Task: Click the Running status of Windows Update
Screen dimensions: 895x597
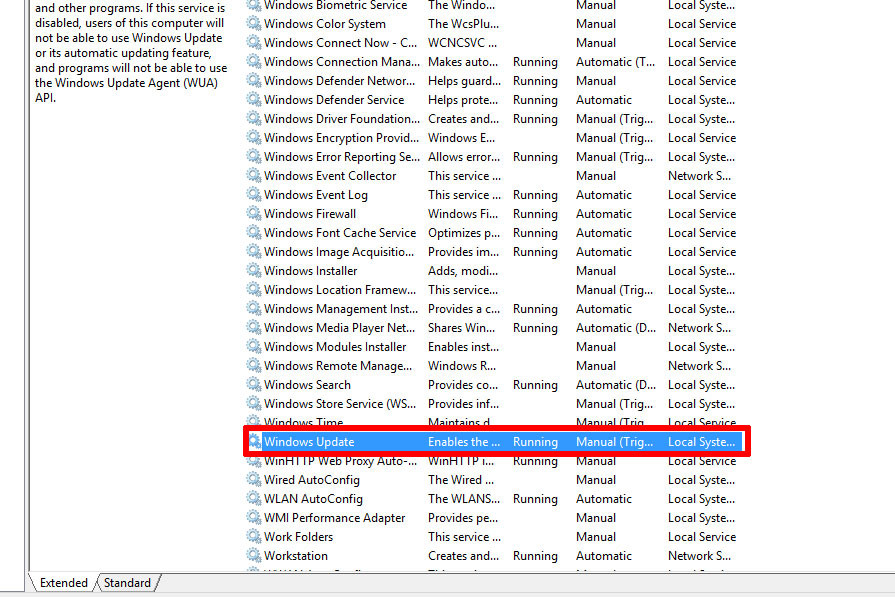Action: (x=535, y=442)
